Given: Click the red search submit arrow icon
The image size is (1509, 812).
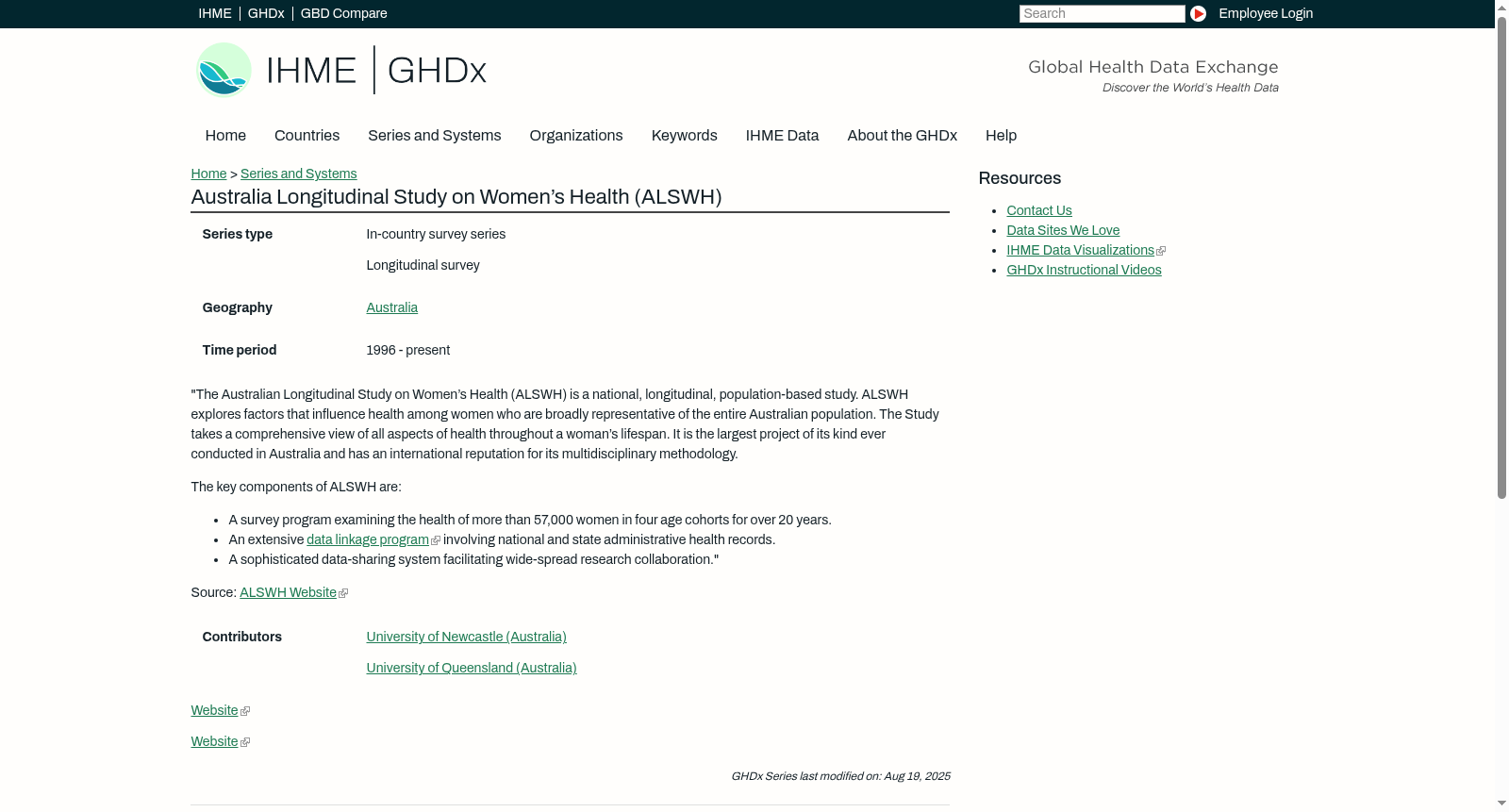Looking at the screenshot, I should click(x=1198, y=13).
